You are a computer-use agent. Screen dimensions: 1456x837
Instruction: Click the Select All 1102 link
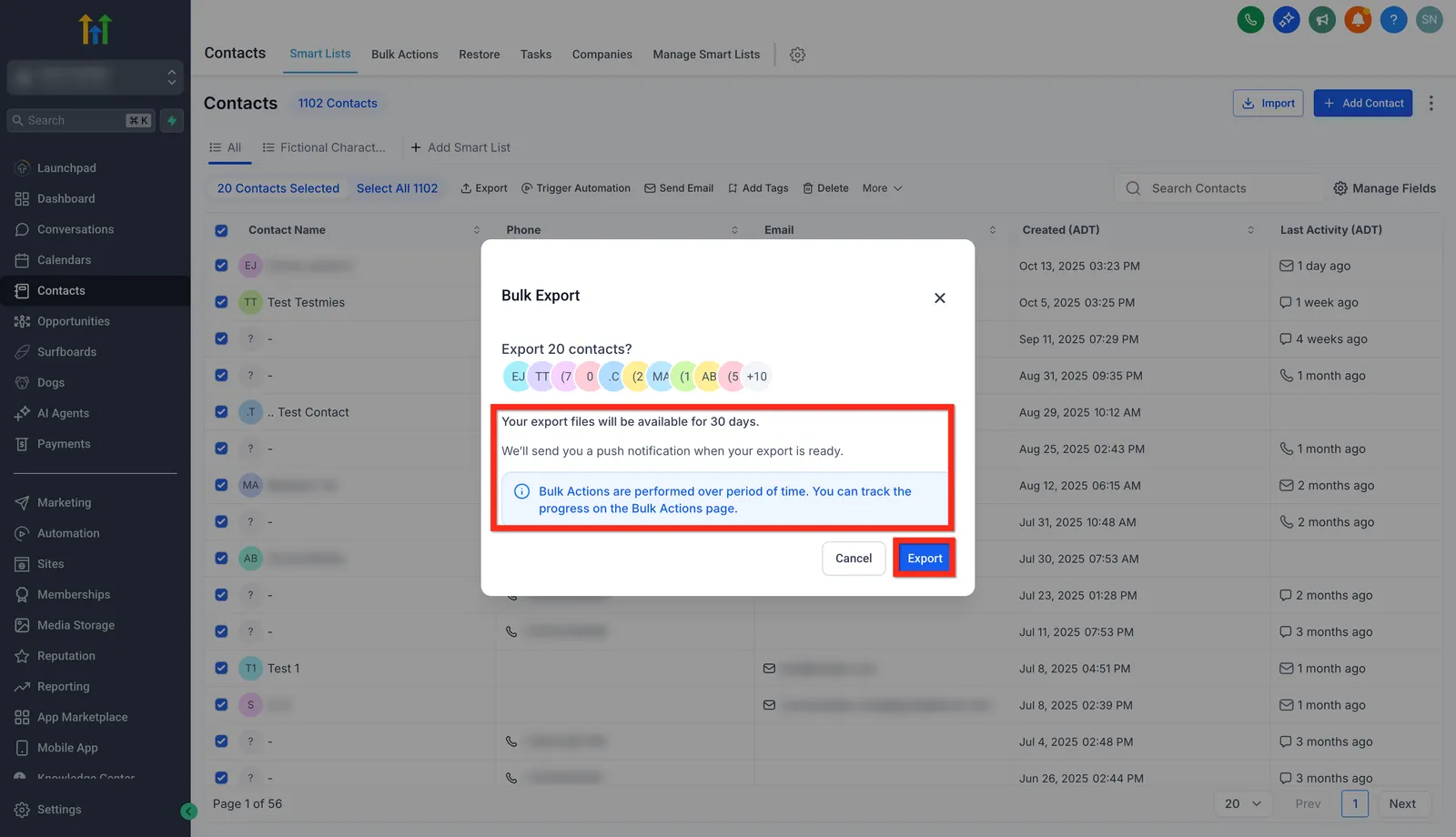coord(397,188)
